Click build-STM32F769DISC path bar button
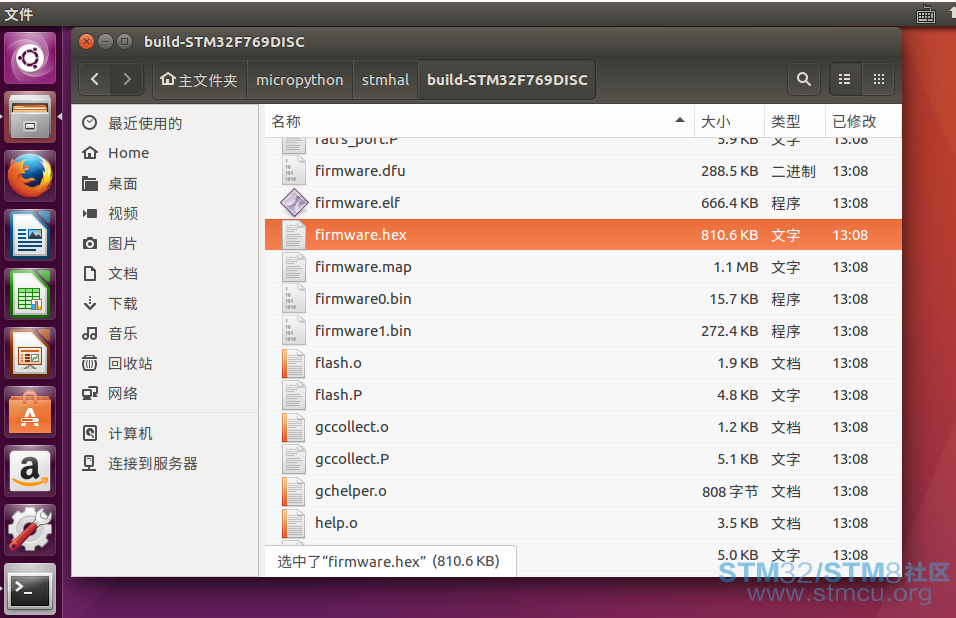Viewport: 956px width, 618px height. (507, 79)
